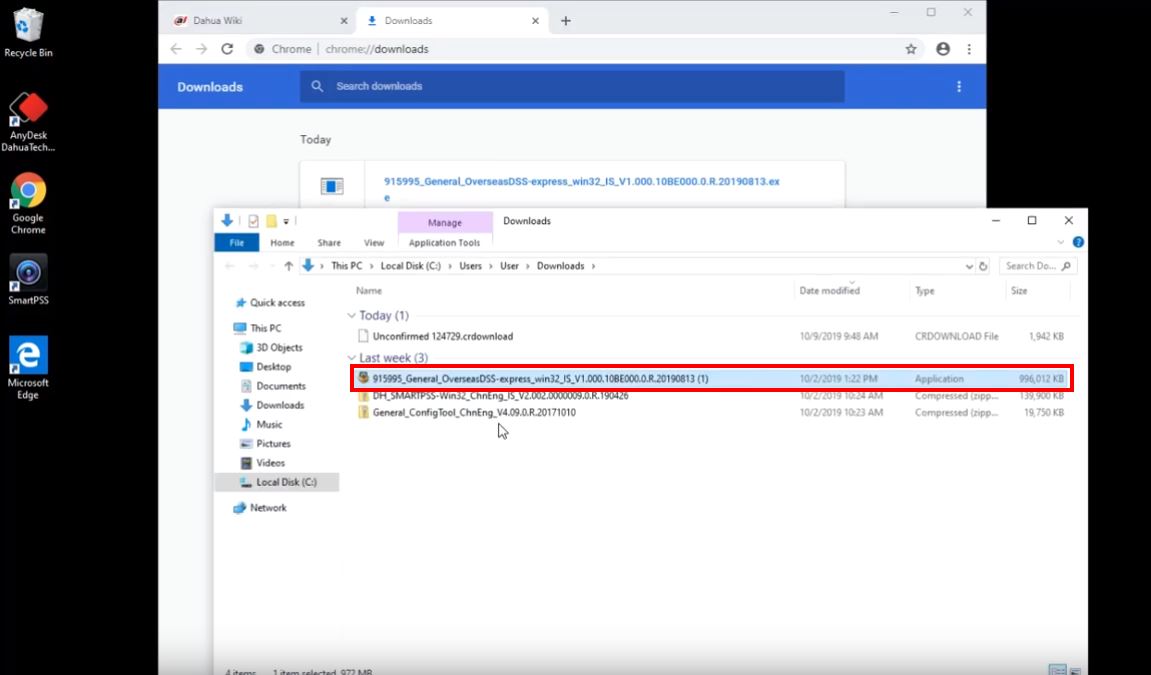The height and width of the screenshot is (675, 1151).
Task: Collapse the Last week (3) group
Action: [352, 358]
